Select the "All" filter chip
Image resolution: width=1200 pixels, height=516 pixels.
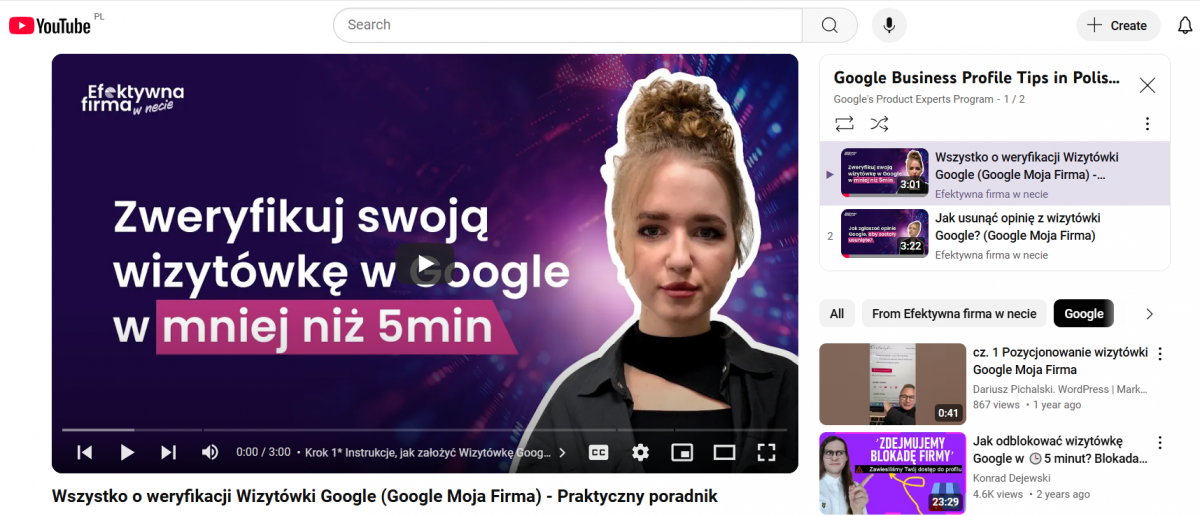837,314
